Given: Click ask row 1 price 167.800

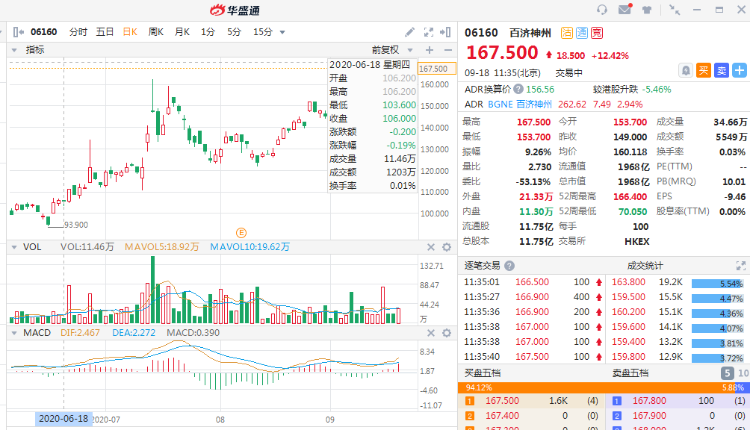Looking at the screenshot, I should 650,401.
